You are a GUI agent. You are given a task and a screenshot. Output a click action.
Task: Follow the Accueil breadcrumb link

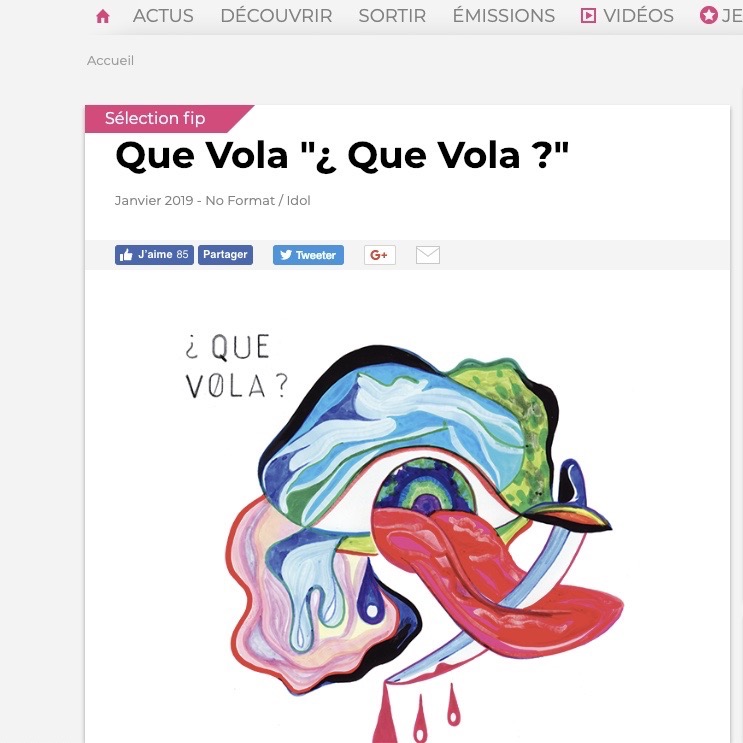point(110,61)
